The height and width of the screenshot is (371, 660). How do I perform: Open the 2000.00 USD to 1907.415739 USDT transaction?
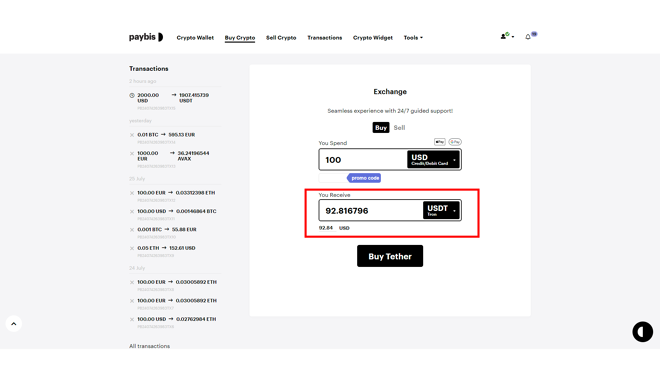[175, 101]
